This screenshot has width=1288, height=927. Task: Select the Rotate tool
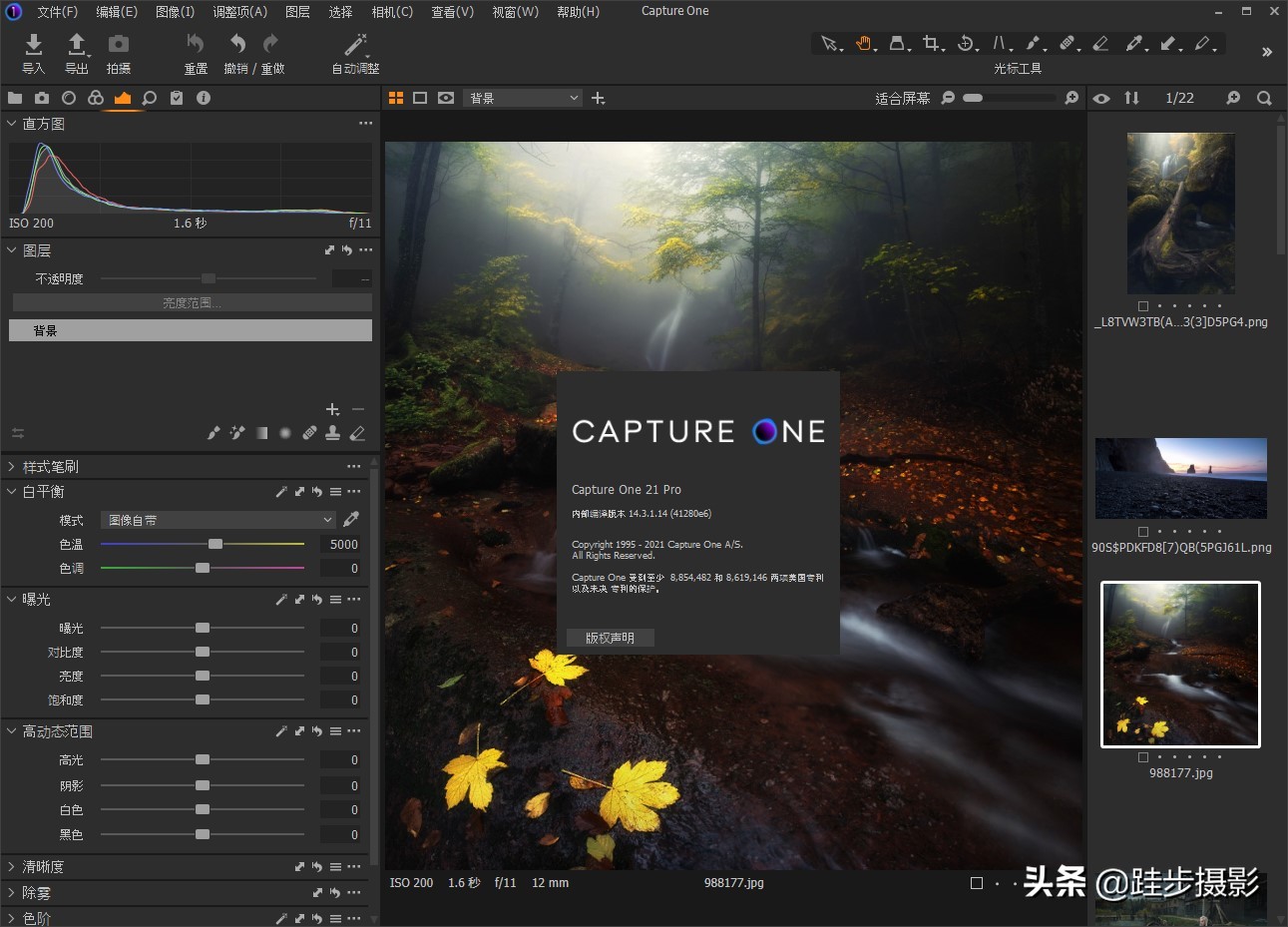coord(966,44)
